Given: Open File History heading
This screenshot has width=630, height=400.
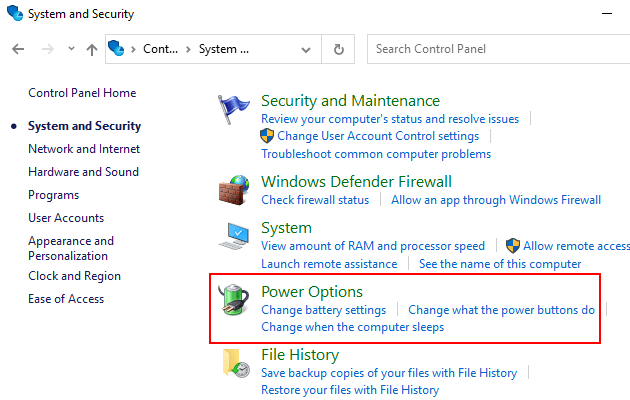Looking at the screenshot, I should point(300,355).
